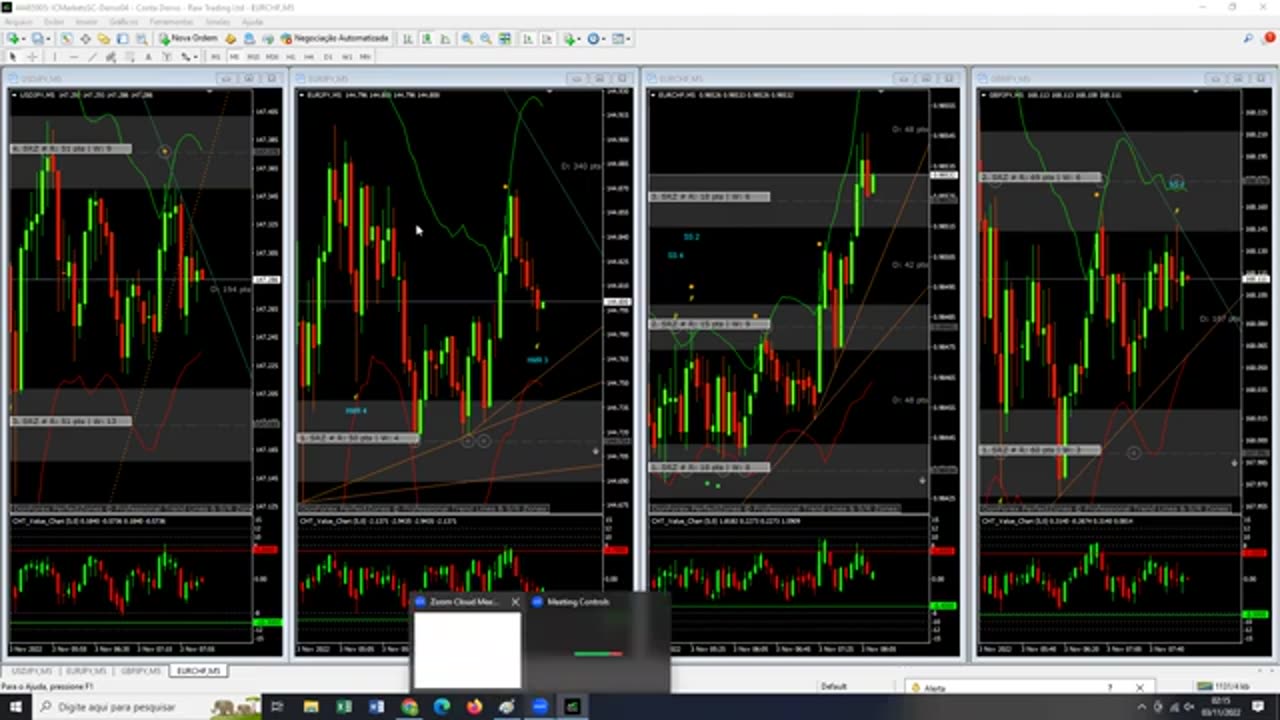Switch to the GBPJPY,M5 chart tab

[x=141, y=671]
